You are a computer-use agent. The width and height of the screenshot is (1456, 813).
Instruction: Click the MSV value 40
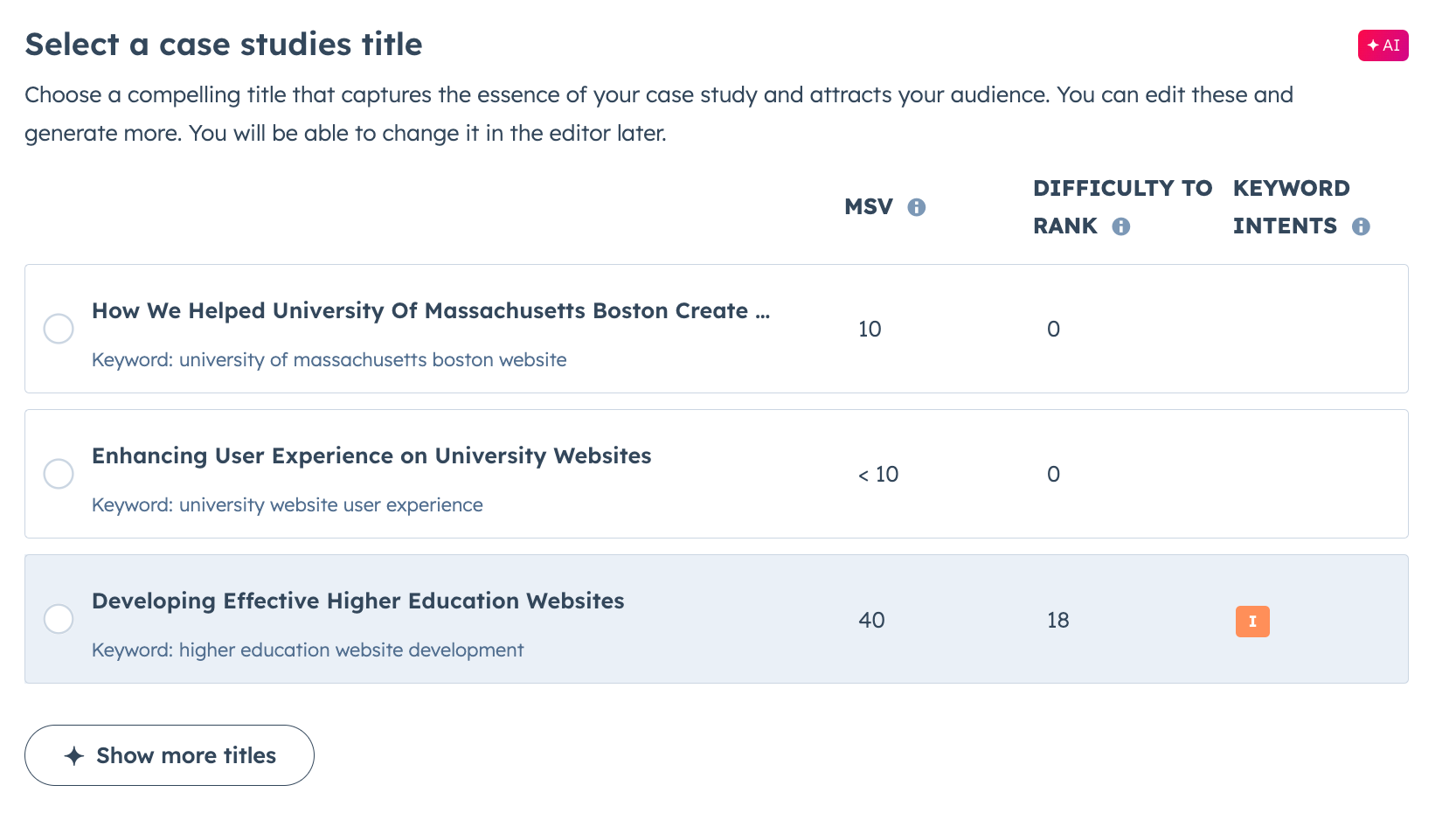(871, 620)
